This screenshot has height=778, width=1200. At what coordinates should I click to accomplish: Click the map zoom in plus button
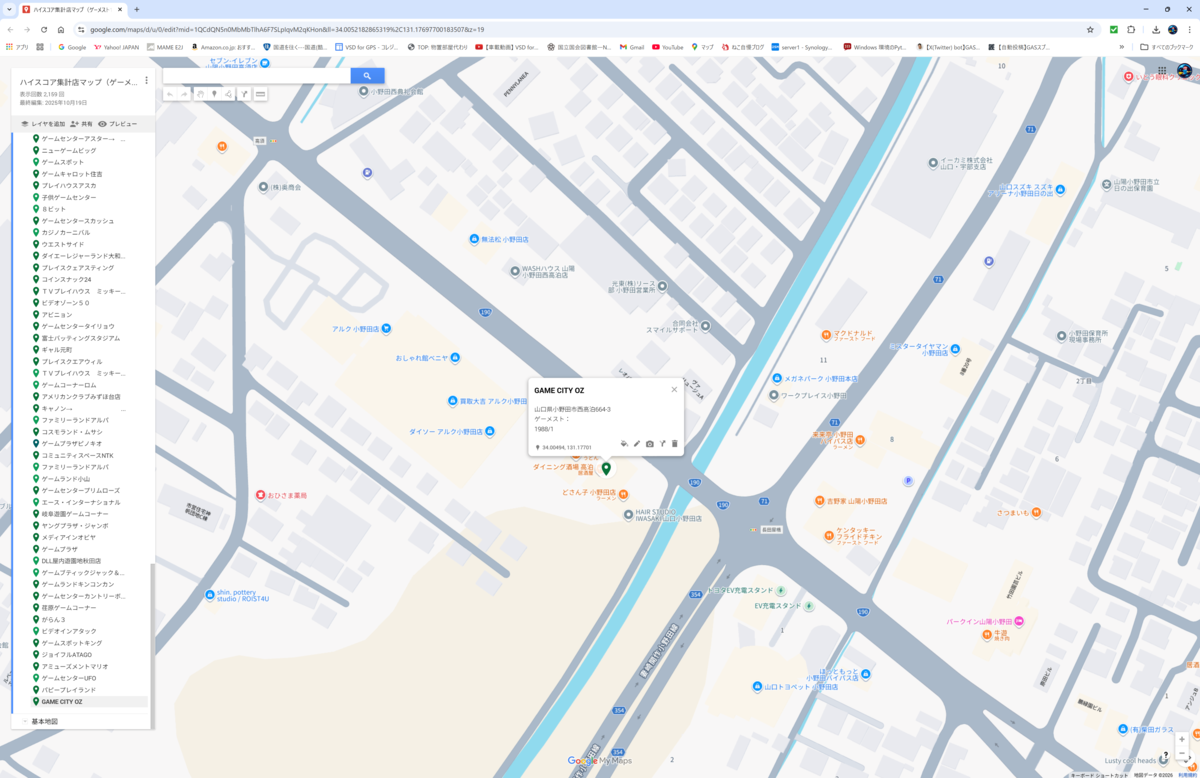point(1182,740)
